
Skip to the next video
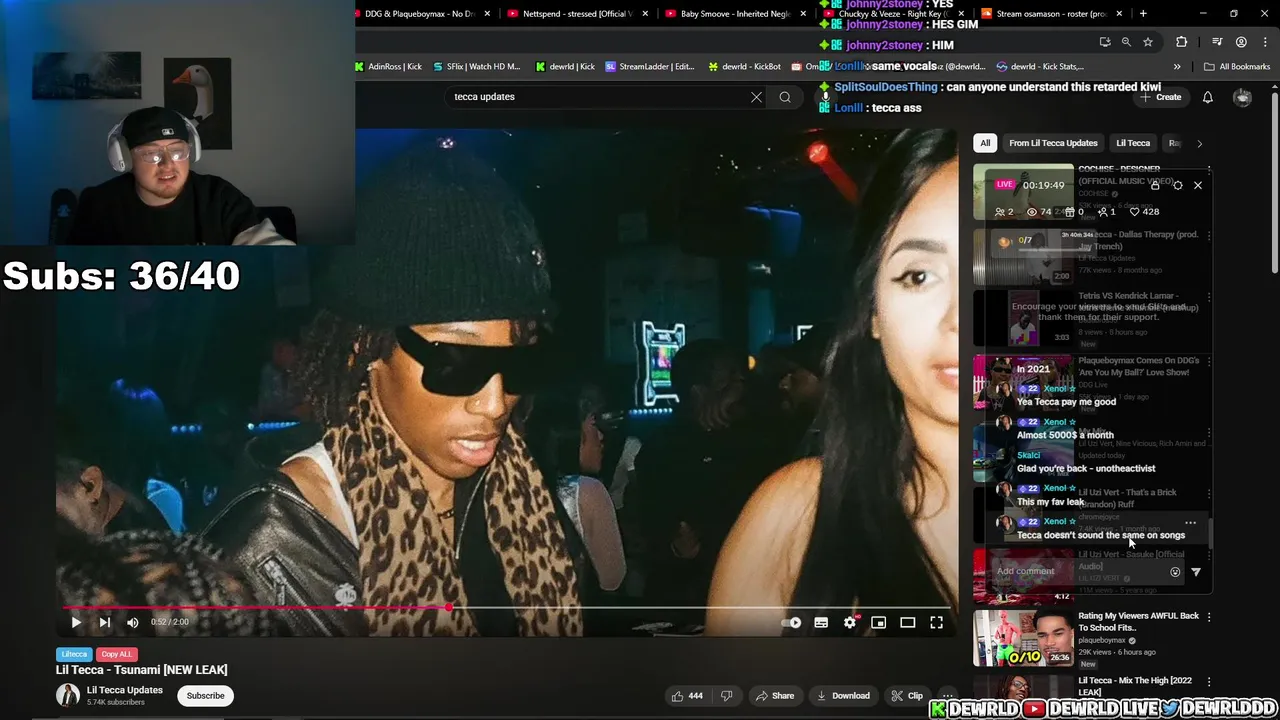point(104,622)
